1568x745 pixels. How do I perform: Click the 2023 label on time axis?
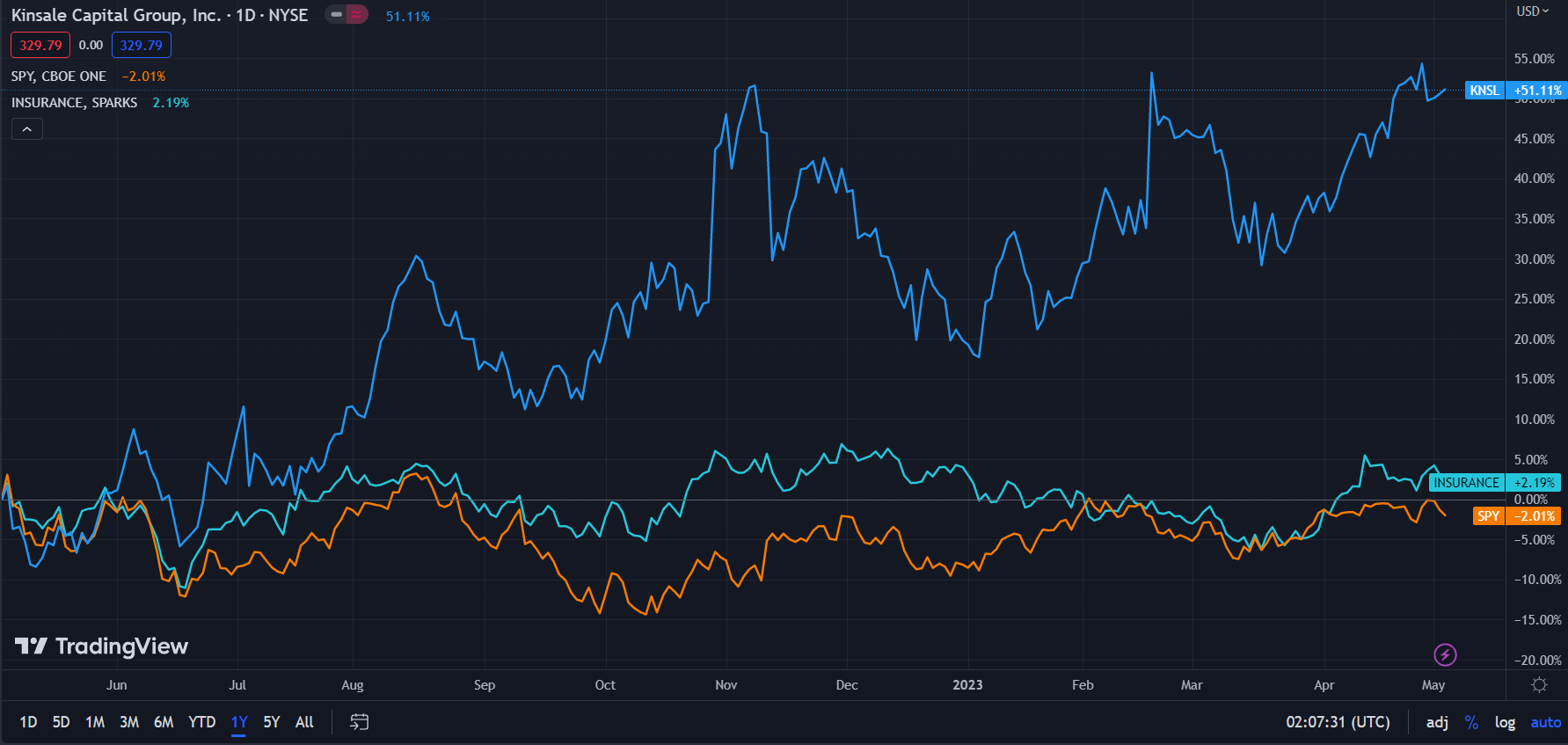pos(967,685)
